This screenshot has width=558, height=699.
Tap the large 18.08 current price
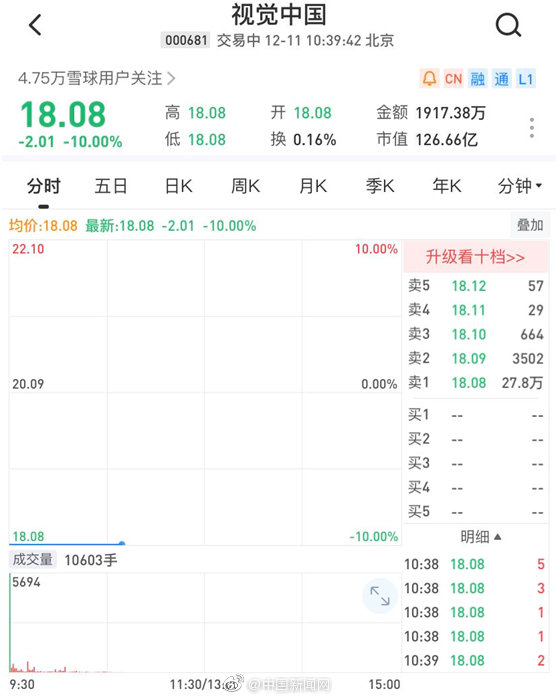click(63, 115)
